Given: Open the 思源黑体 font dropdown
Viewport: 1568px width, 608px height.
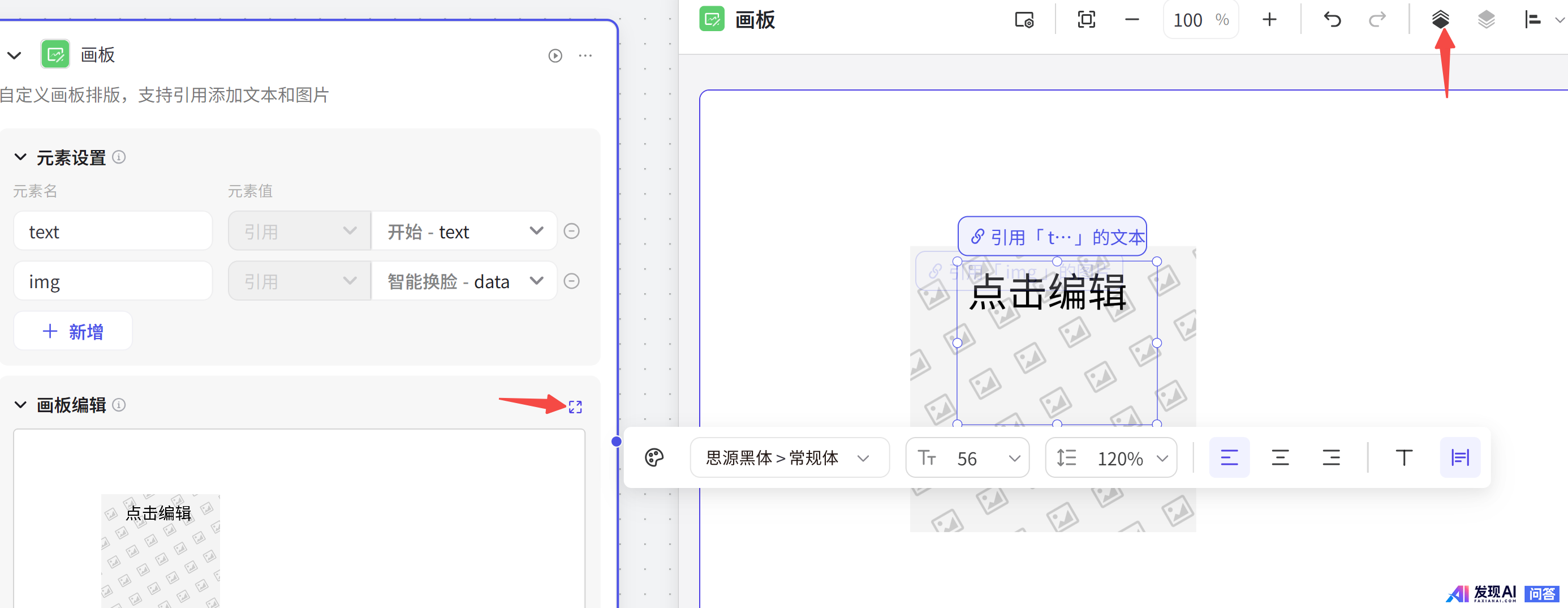Looking at the screenshot, I should [x=789, y=457].
